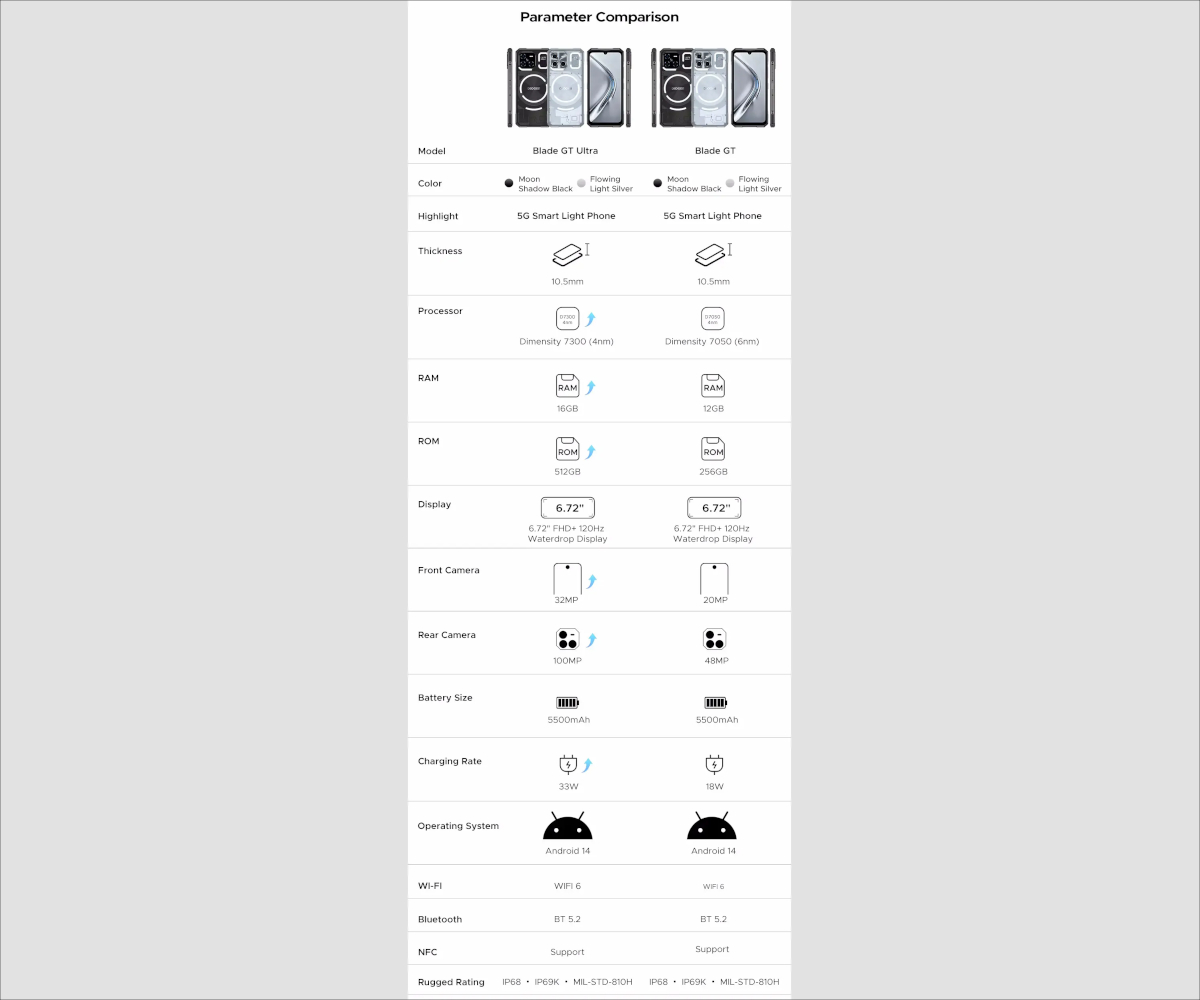The width and height of the screenshot is (1200, 1000).
Task: Select Flowing Light Silver for Blade GT Ultra
Action: tap(581, 184)
